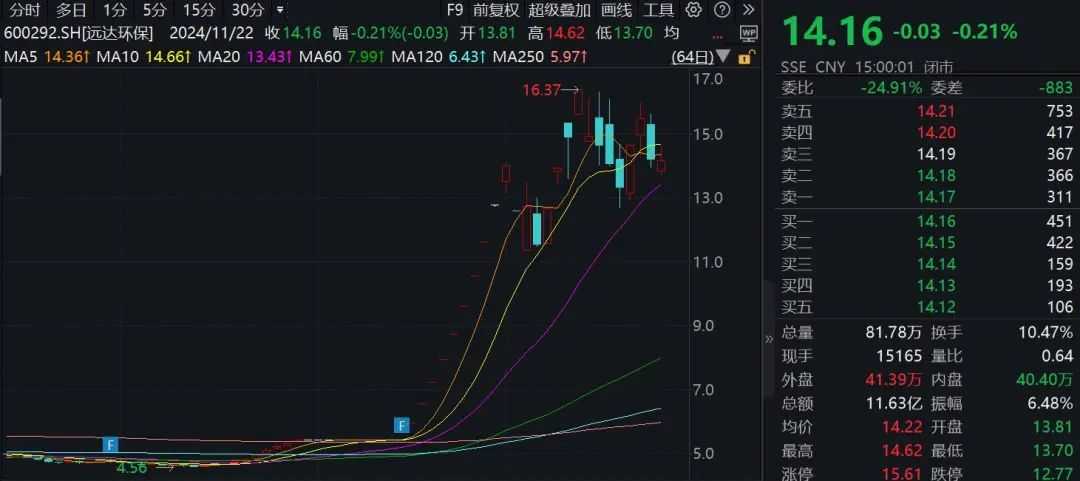Image resolution: width=1080 pixels, height=481 pixels.
Task: Click the WP monitor icon
Action: coord(749,33)
